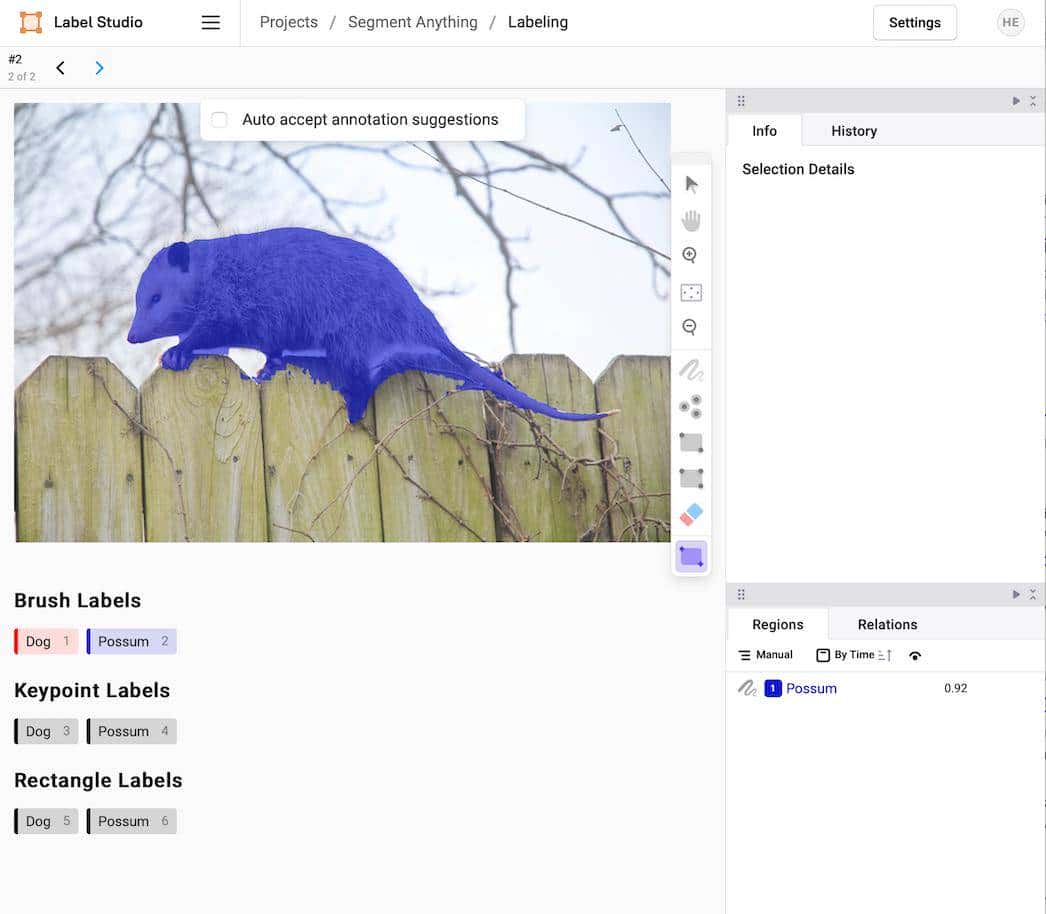Click the zoom in magnifier tool

(x=690, y=256)
